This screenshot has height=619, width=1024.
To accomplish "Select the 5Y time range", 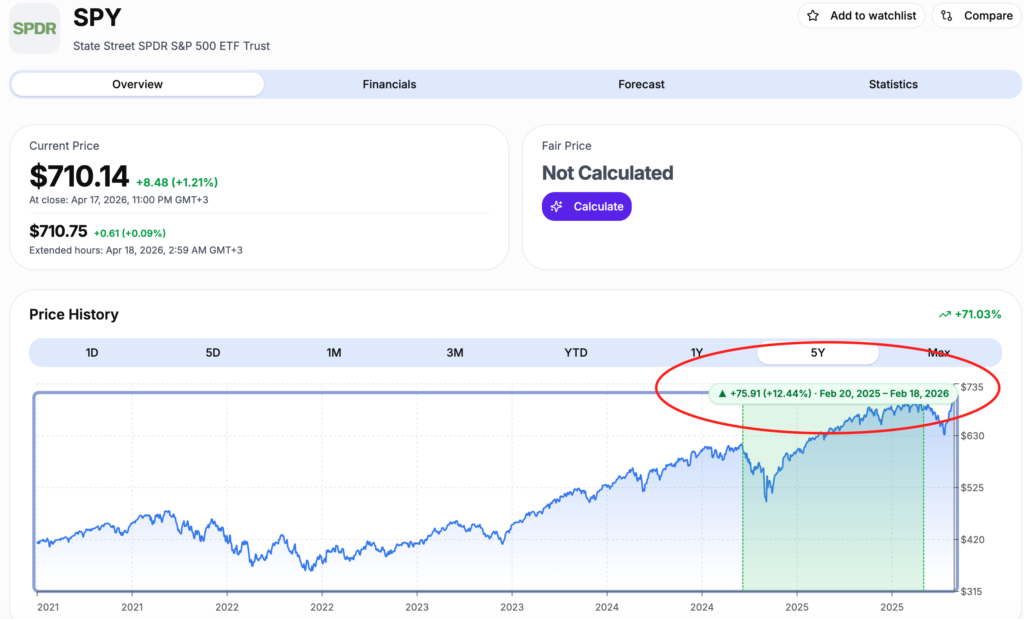I will (x=818, y=353).
